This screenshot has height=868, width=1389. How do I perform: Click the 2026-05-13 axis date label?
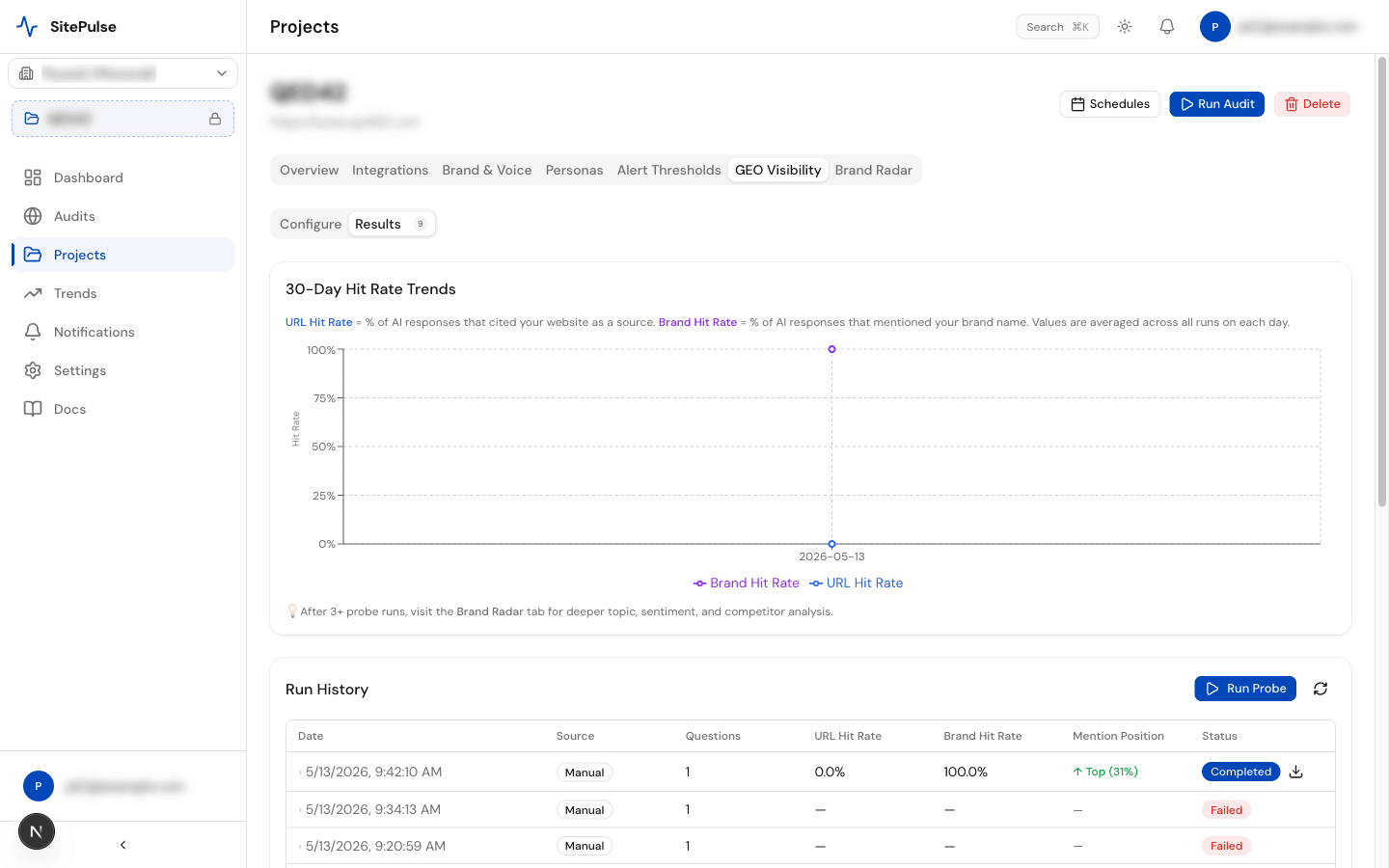tap(831, 556)
